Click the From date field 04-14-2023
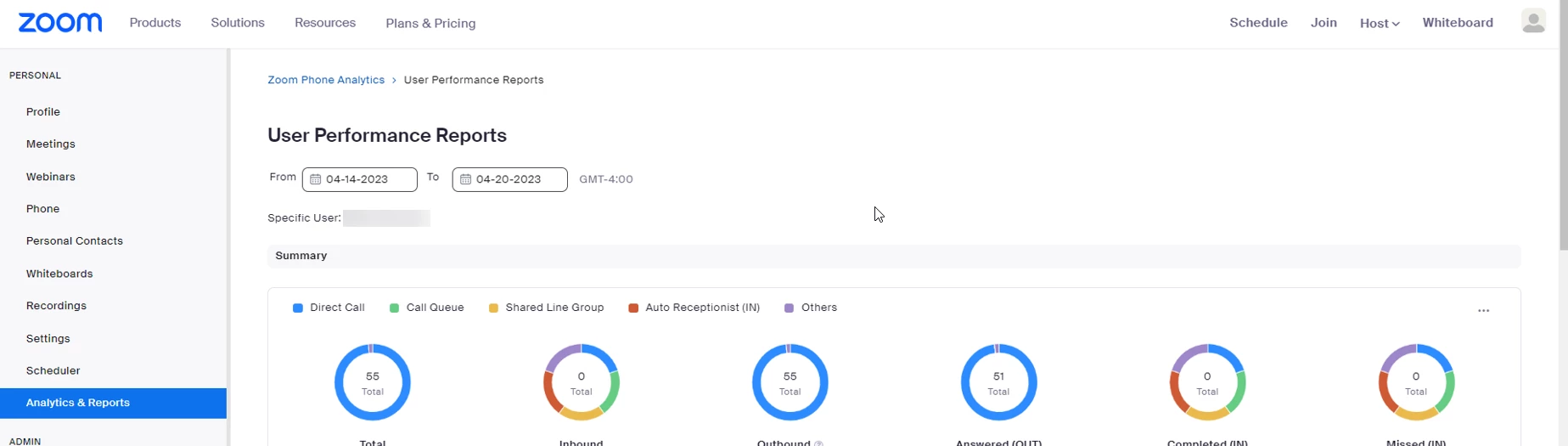The height and width of the screenshot is (446, 1568). (x=360, y=179)
